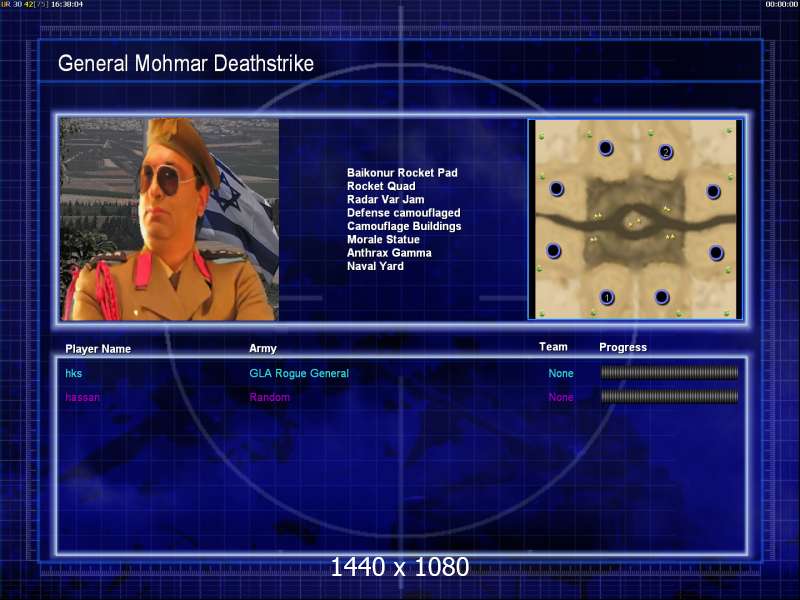Click 'Camouflage Buildings' text

point(404,226)
